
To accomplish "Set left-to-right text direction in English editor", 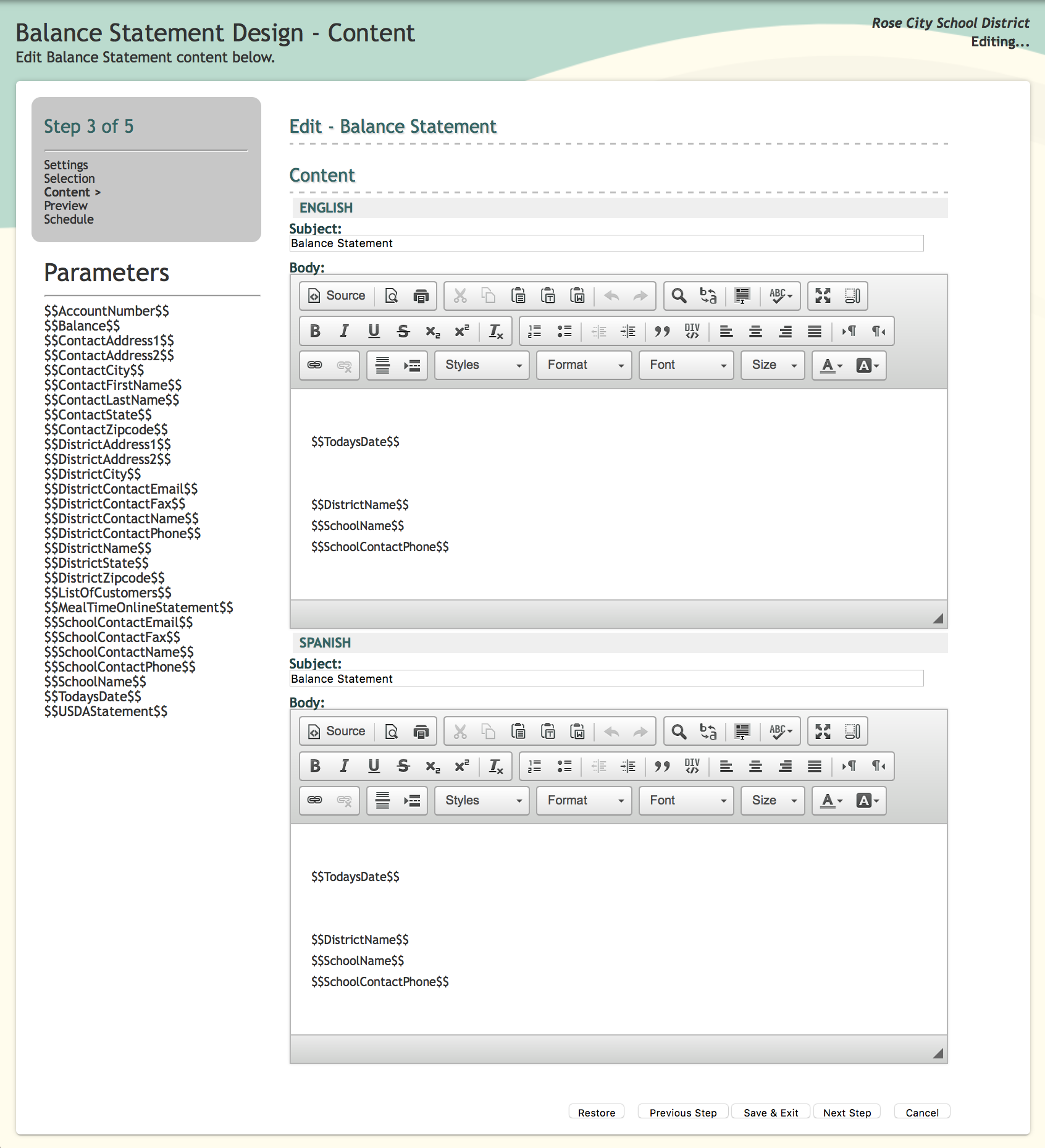I will click(849, 331).
